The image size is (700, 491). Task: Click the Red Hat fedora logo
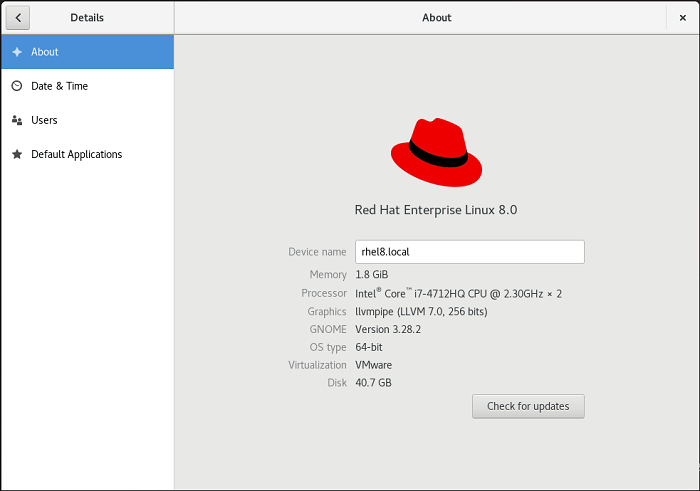(436, 152)
